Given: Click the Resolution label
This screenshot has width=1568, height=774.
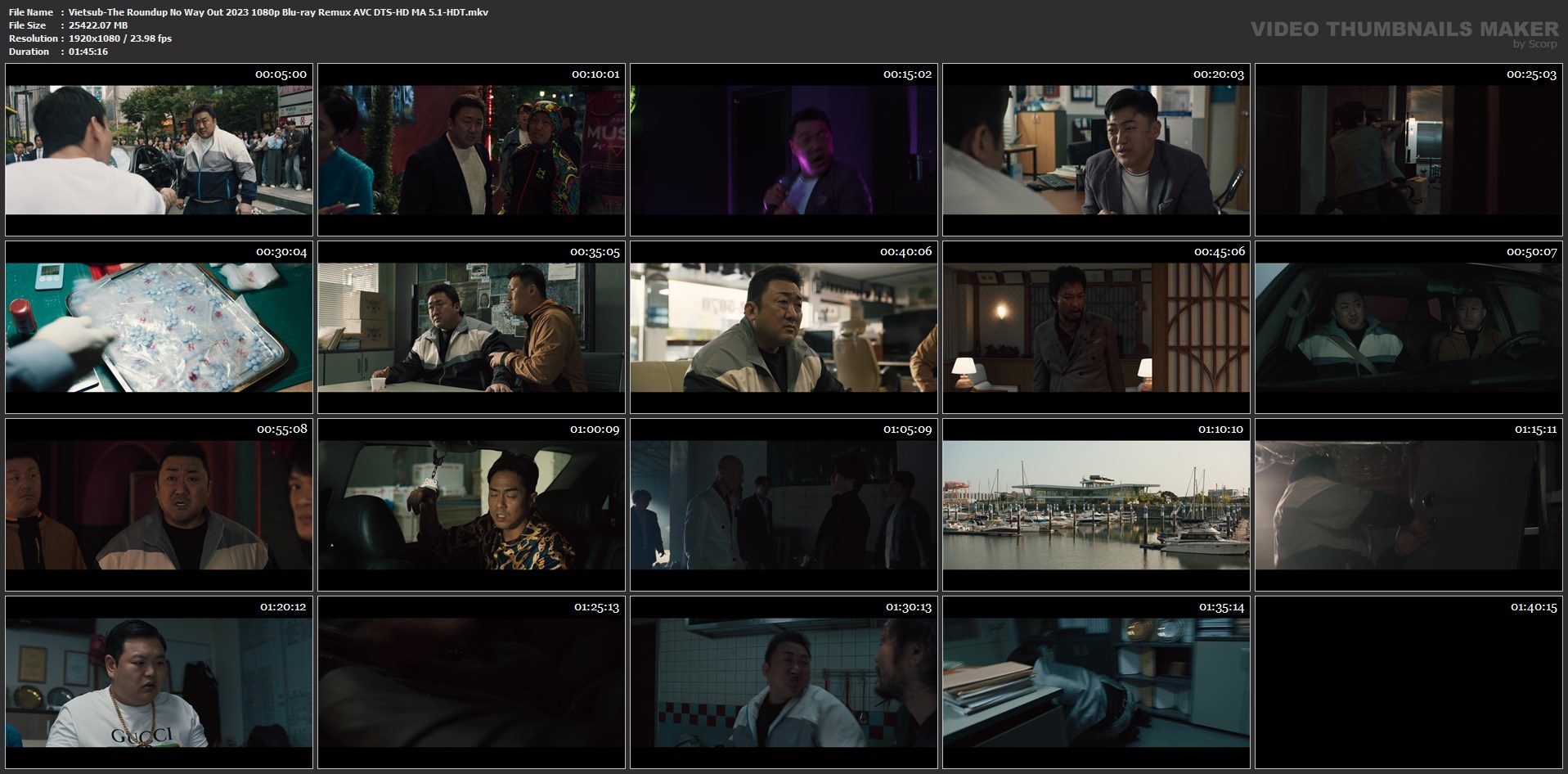Looking at the screenshot, I should [34, 38].
